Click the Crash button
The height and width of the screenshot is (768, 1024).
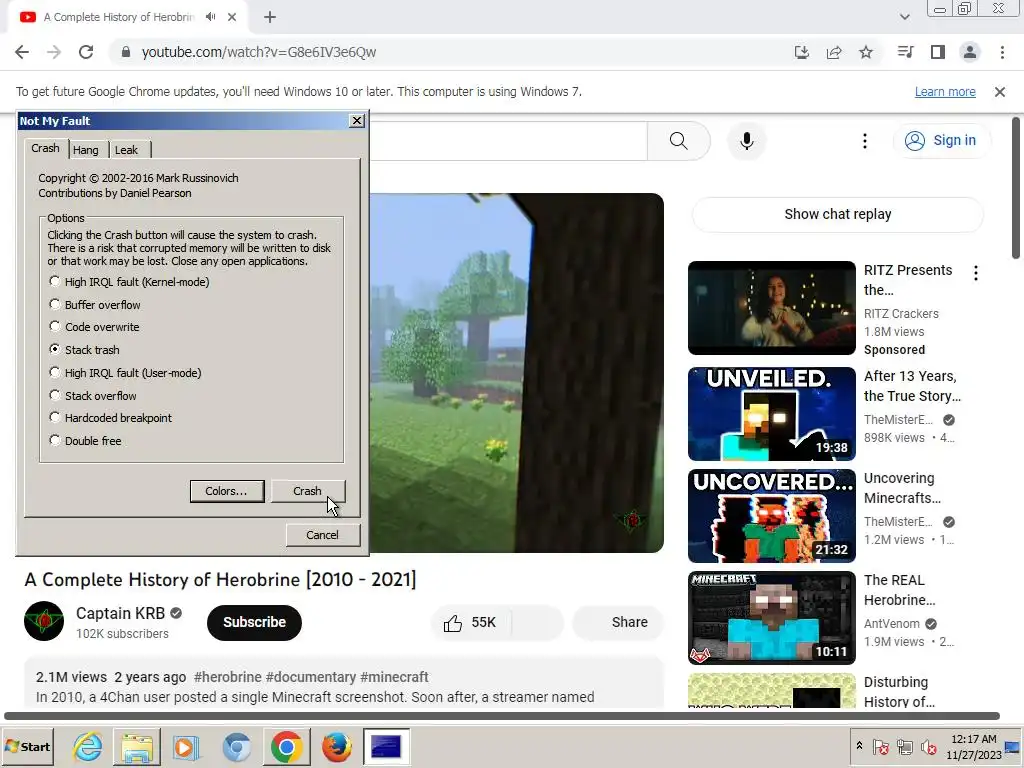pyautogui.click(x=307, y=491)
